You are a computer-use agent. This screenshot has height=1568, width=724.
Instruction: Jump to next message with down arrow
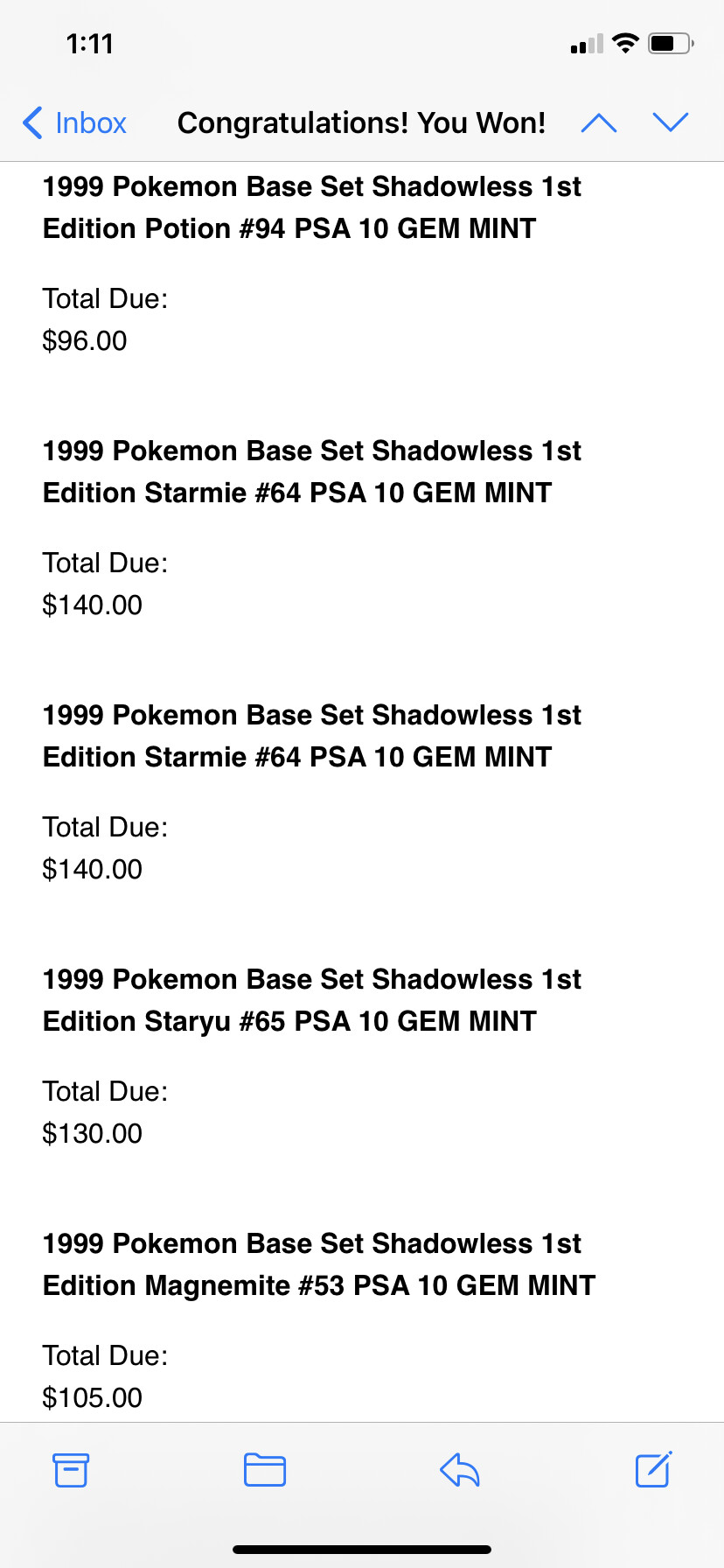(x=671, y=123)
